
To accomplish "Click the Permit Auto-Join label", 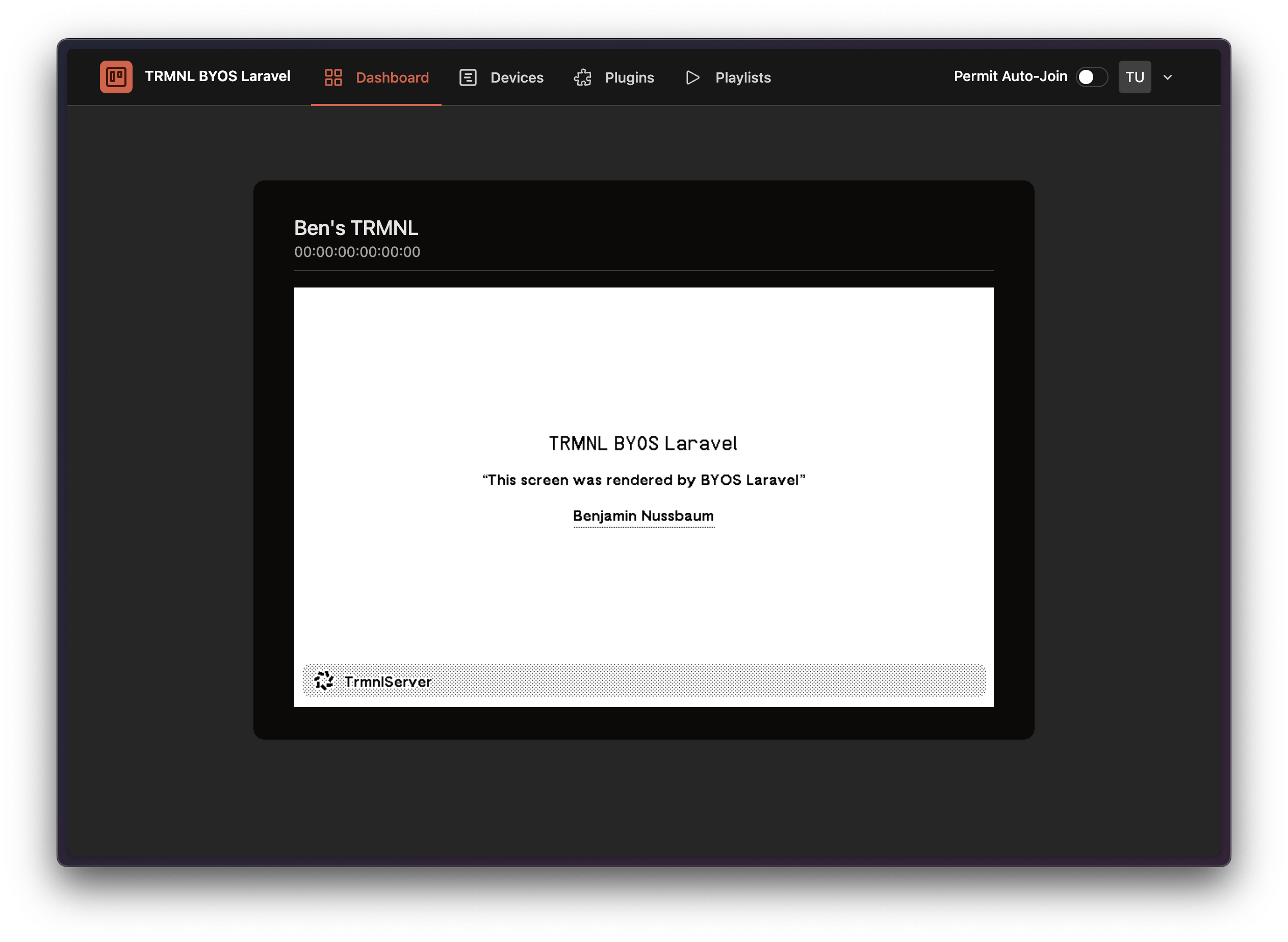I will pyautogui.click(x=1010, y=76).
